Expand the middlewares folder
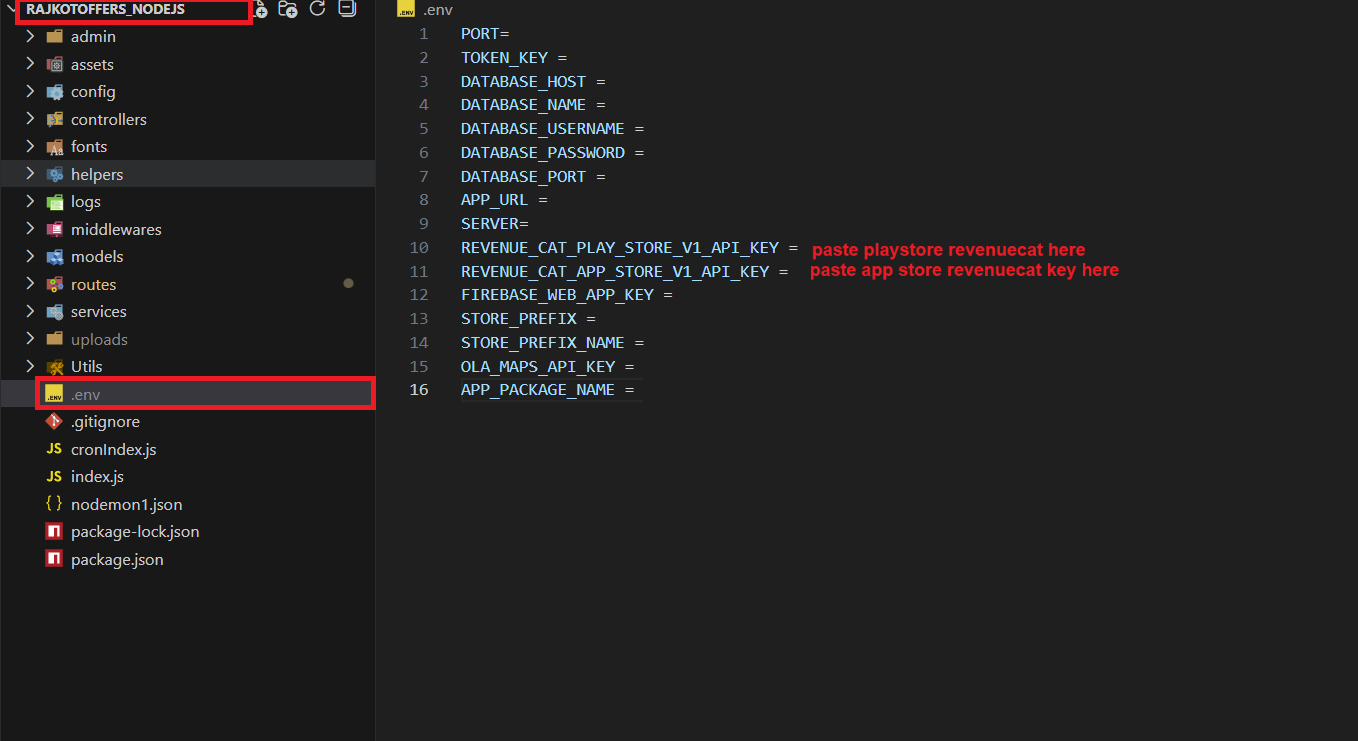1358x741 pixels. coord(115,229)
